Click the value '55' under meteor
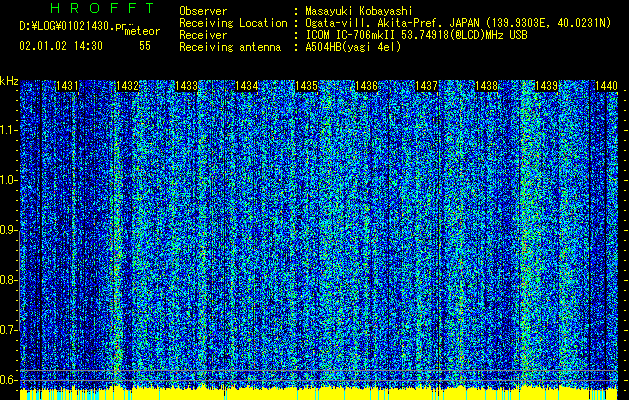Image resolution: width=629 pixels, height=400 pixels. point(145,46)
